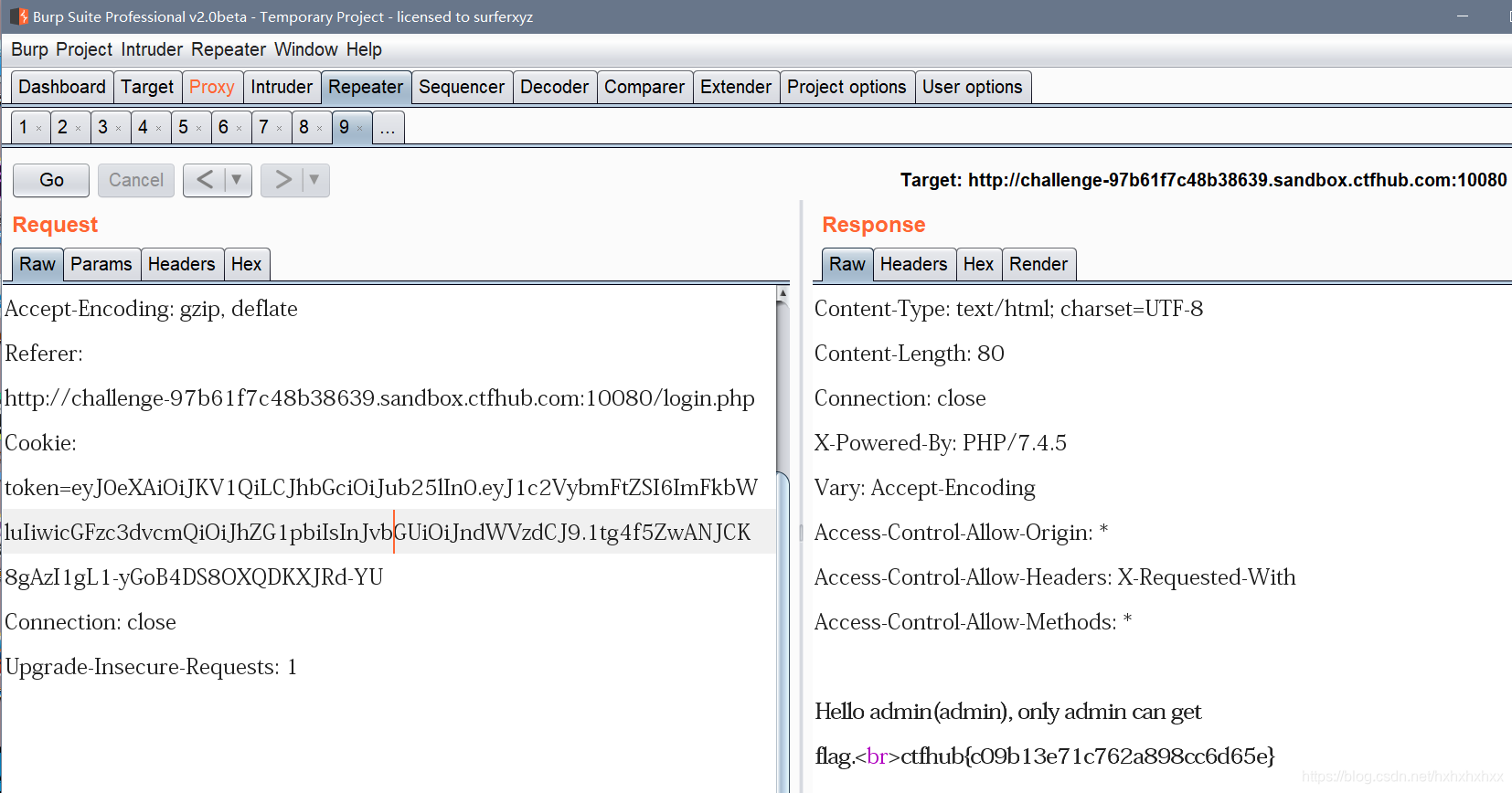Image resolution: width=1512 pixels, height=793 pixels.
Task: Open the forward history dropdown arrow
Action: (x=314, y=180)
